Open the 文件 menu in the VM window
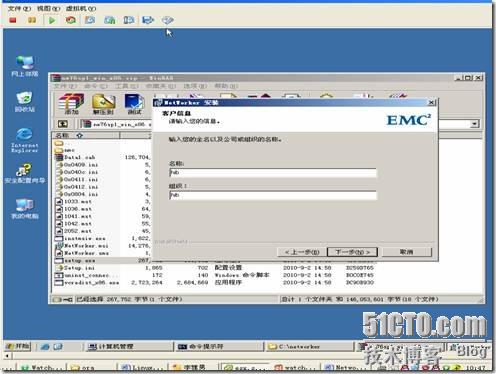The width and height of the screenshot is (496, 374). (x=19, y=8)
